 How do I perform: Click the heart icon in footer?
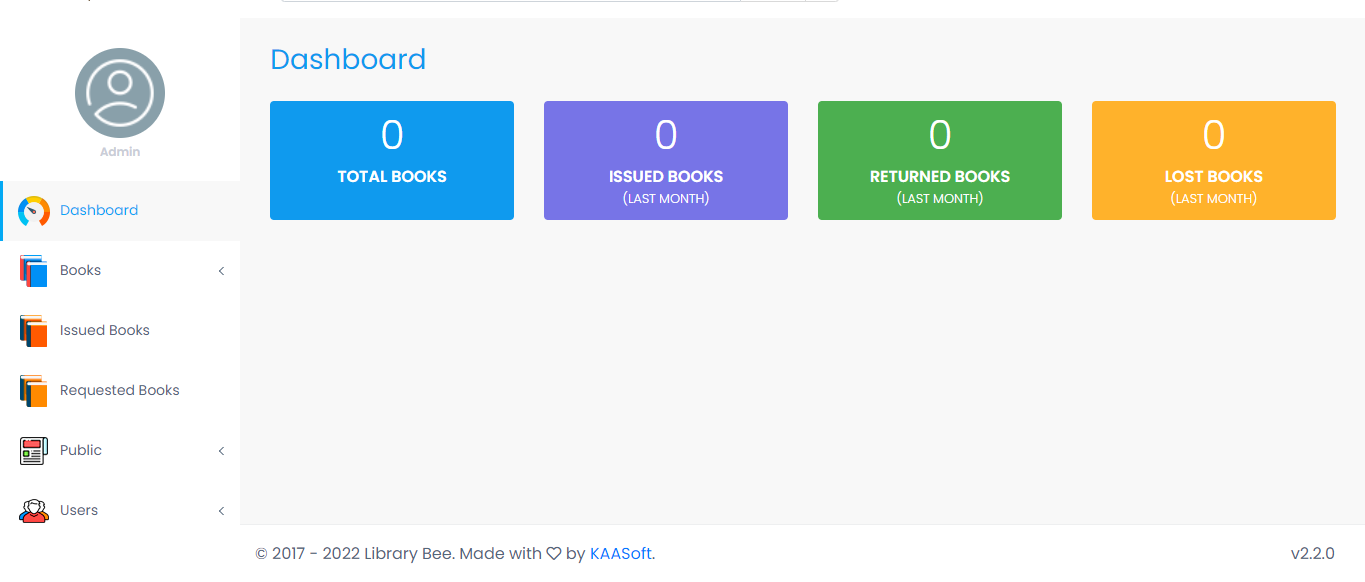553,553
